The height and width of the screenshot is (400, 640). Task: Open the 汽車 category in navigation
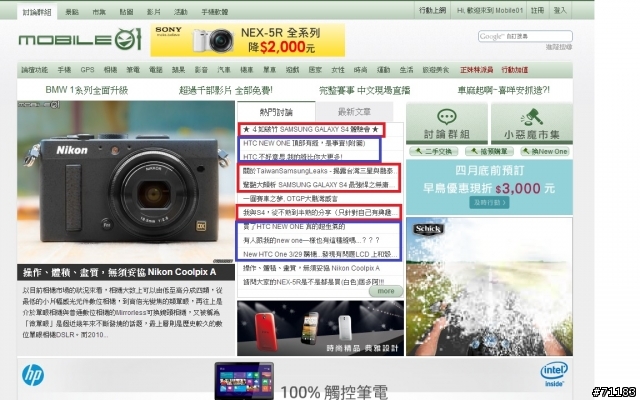coord(224,70)
